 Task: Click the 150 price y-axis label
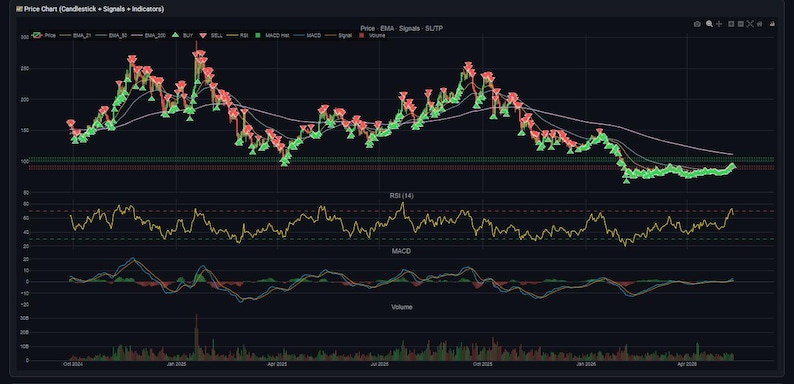click(x=24, y=130)
